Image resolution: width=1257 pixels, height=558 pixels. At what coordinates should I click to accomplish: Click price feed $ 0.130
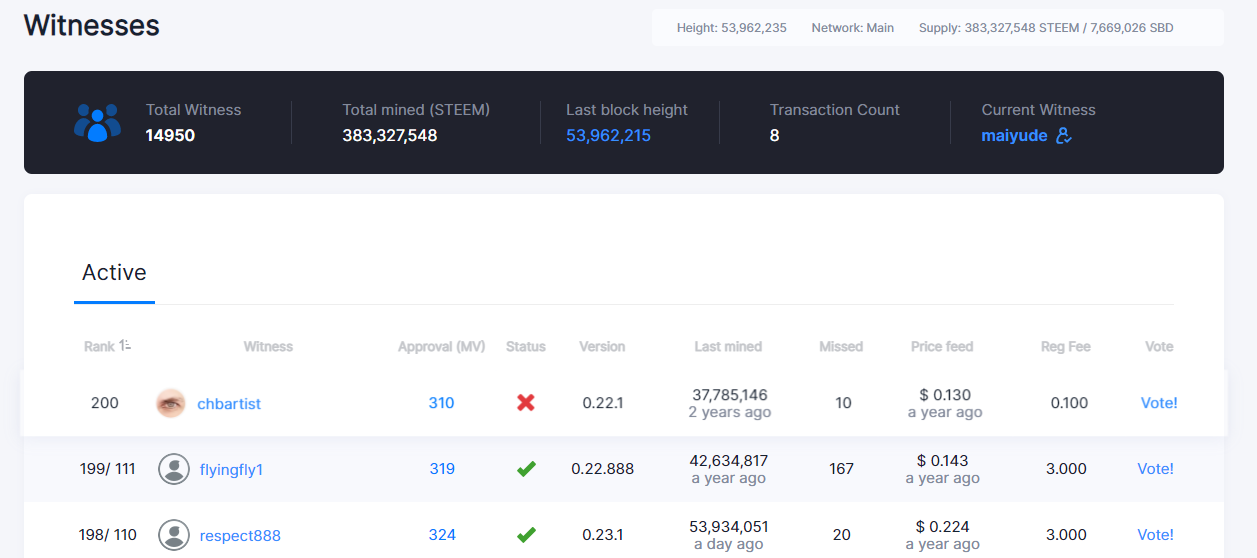pos(945,395)
